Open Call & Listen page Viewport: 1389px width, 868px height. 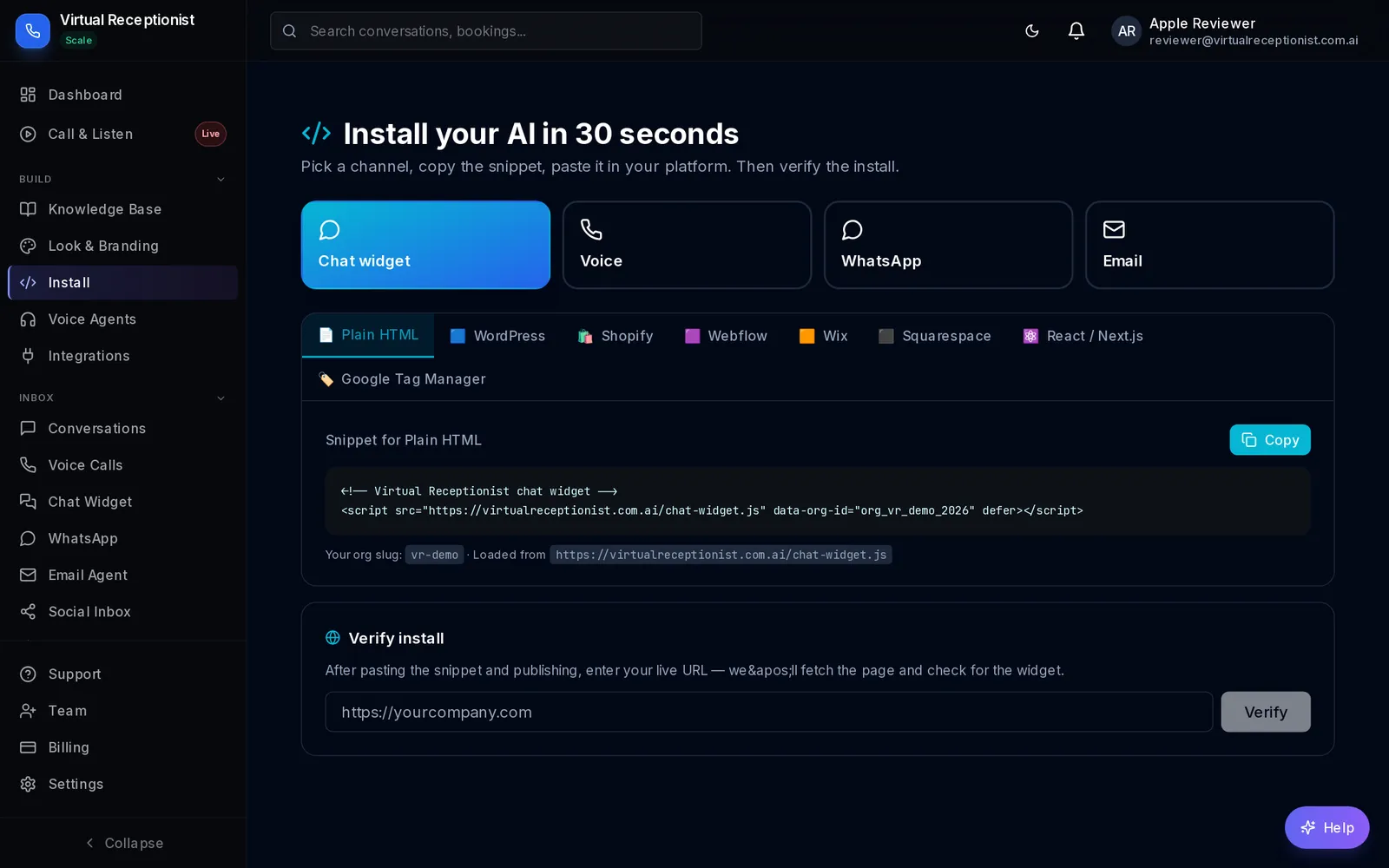[x=122, y=134]
